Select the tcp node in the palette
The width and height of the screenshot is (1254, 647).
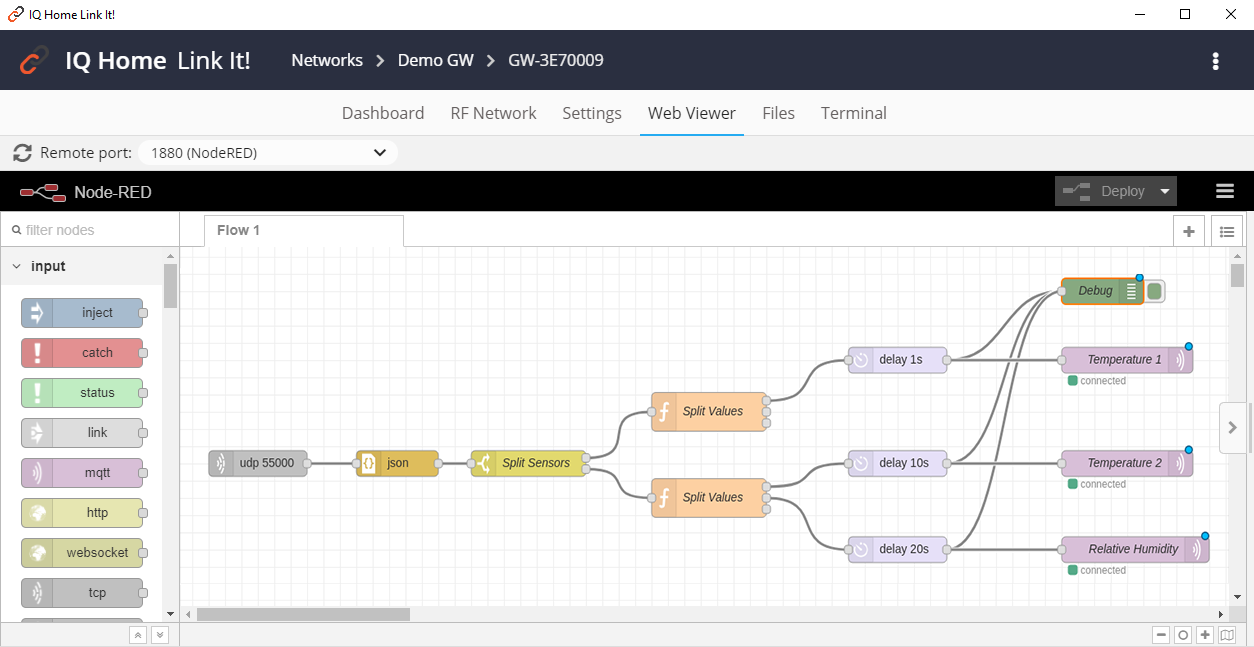point(82,593)
